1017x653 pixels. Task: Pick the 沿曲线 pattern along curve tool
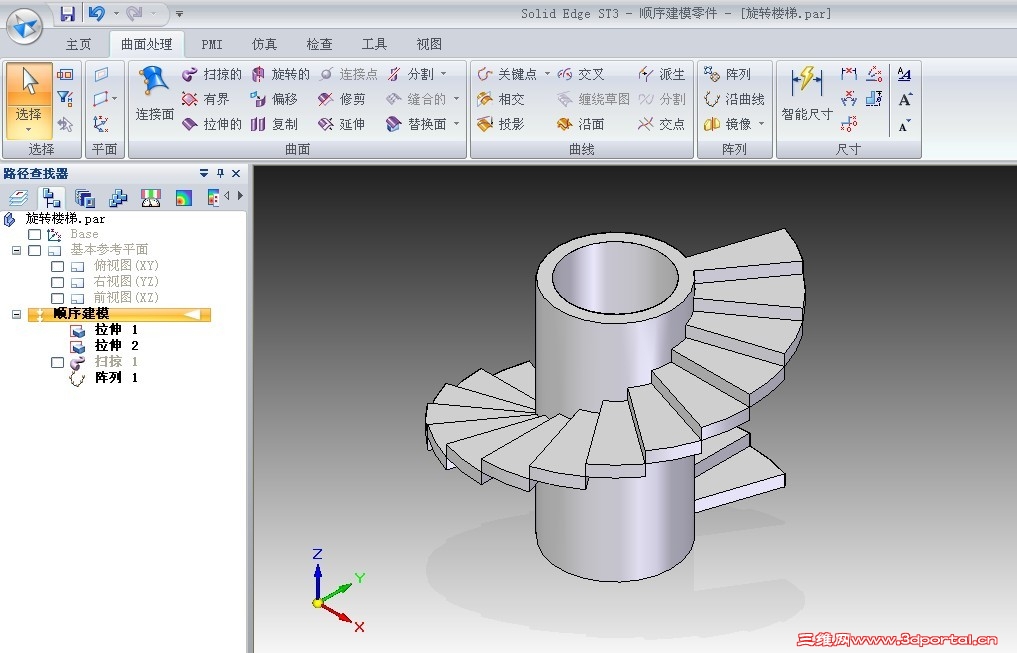point(734,99)
